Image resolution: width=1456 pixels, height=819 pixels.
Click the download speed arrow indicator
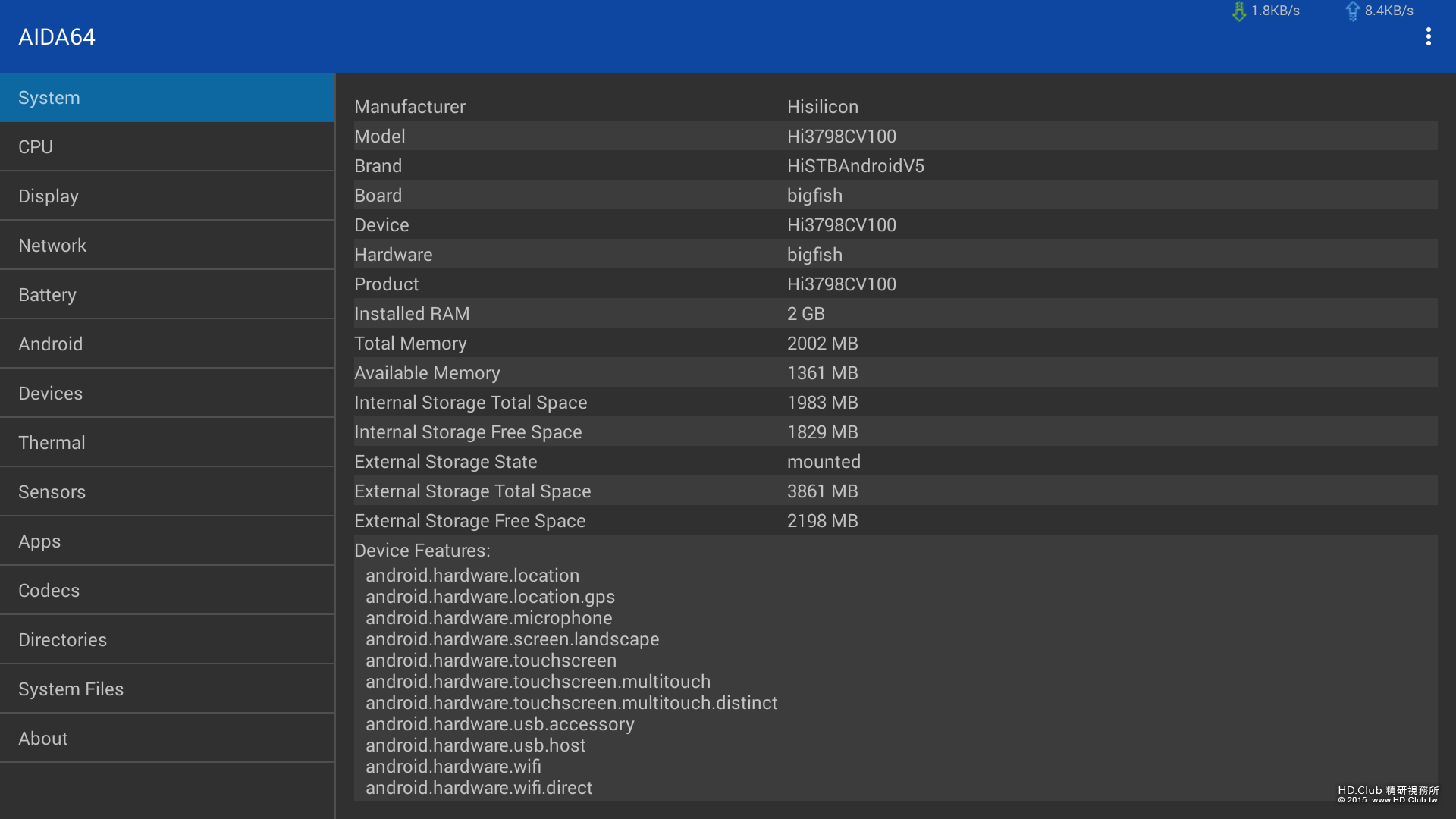point(1239,11)
